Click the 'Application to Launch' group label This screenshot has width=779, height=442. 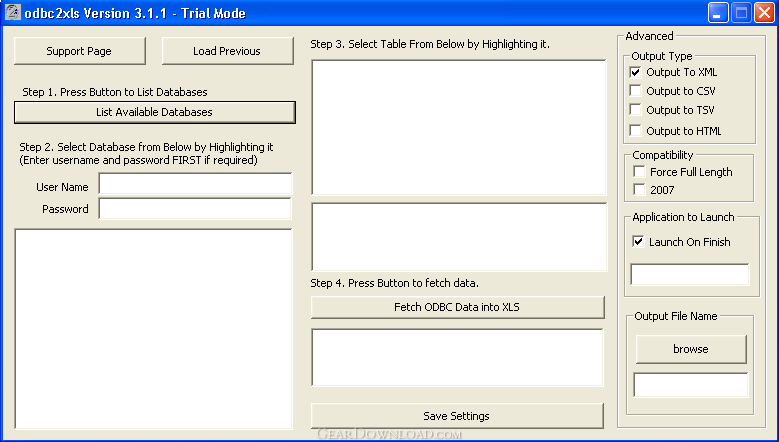683,217
